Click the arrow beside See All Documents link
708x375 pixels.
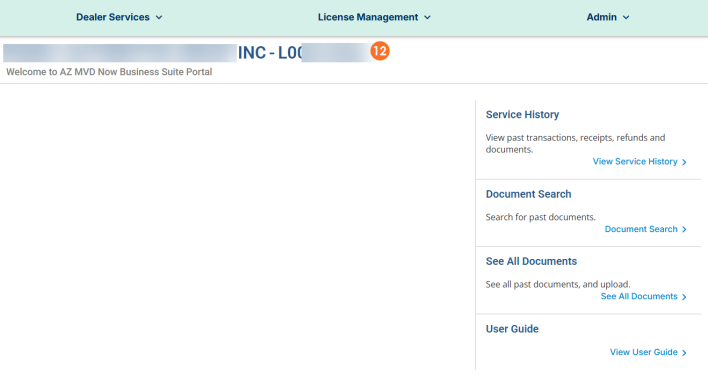point(684,297)
